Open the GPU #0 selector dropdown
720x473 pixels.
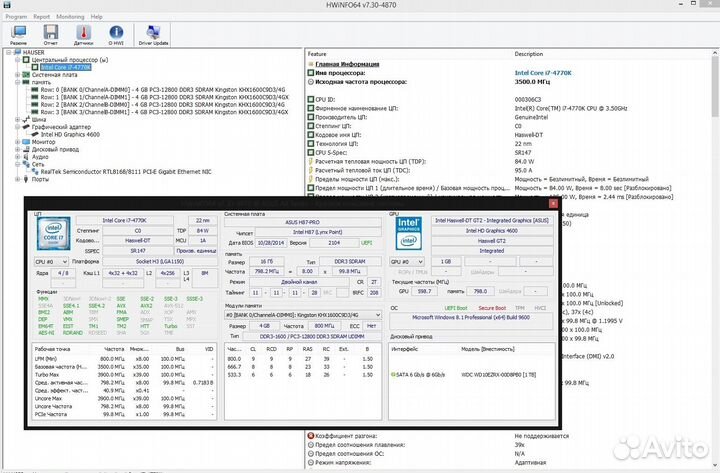[407, 262]
